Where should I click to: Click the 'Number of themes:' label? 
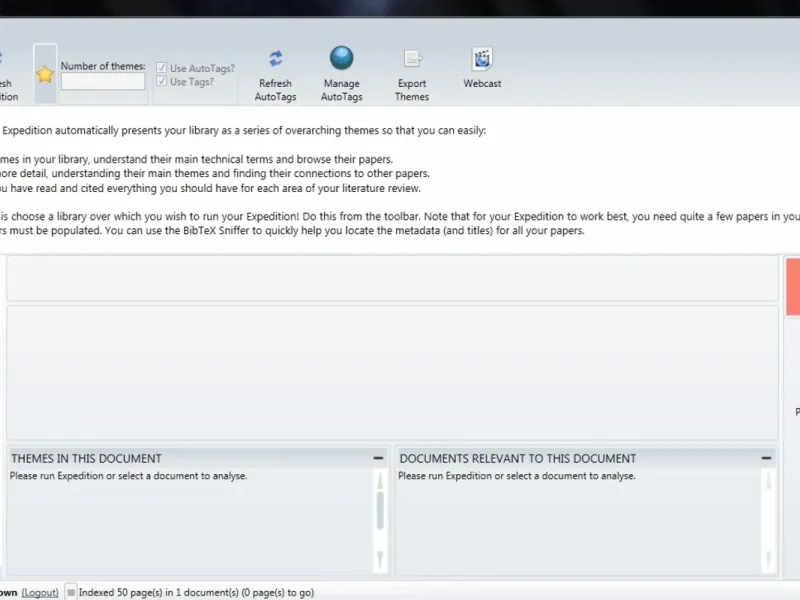103,66
